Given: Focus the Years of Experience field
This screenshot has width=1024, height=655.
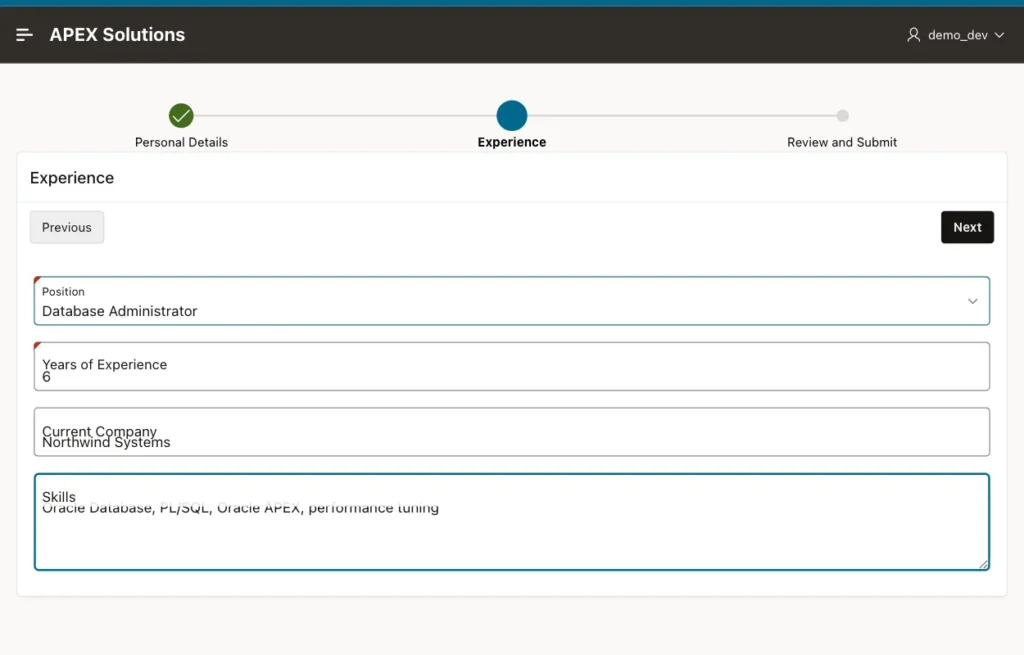Looking at the screenshot, I should (511, 366).
